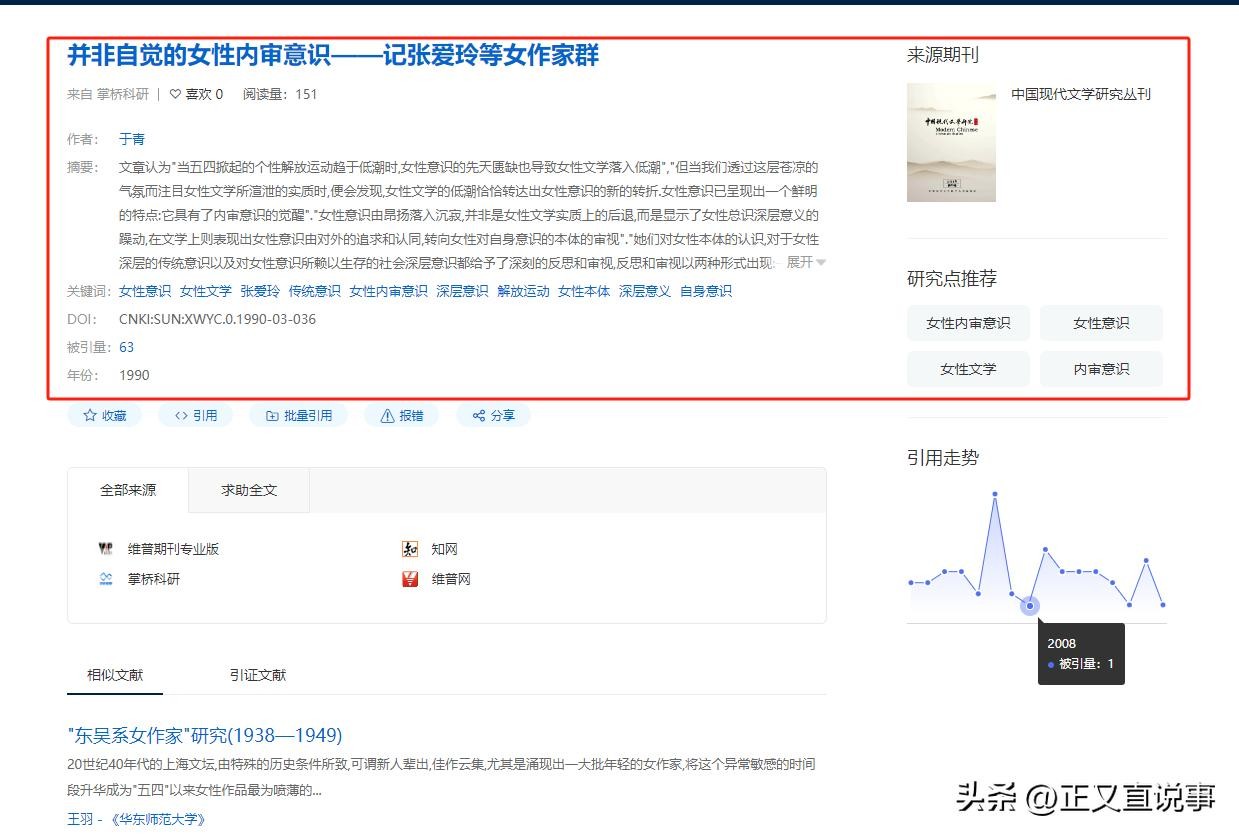Click the 分享 share button

[x=493, y=415]
